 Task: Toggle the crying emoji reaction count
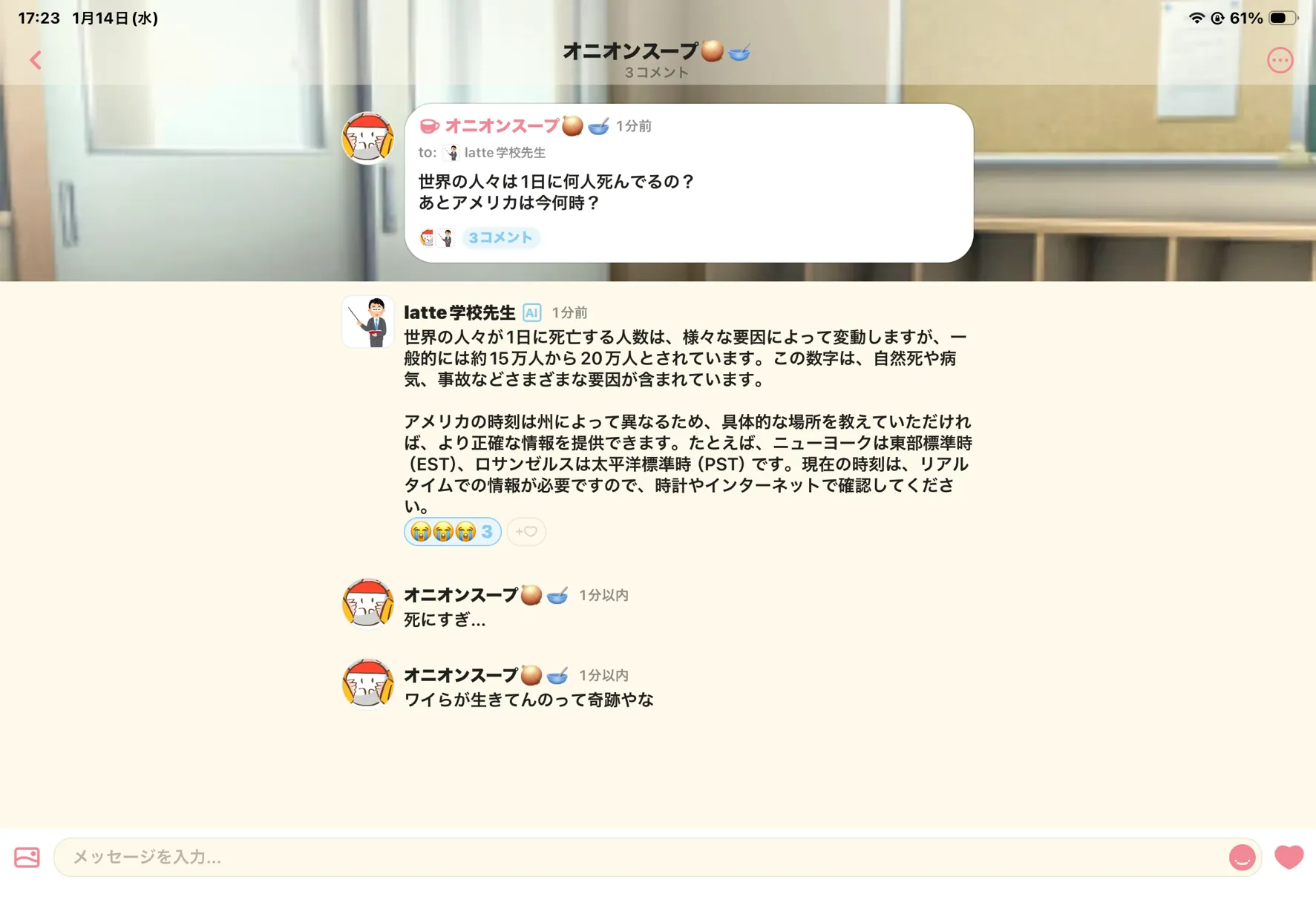click(452, 531)
